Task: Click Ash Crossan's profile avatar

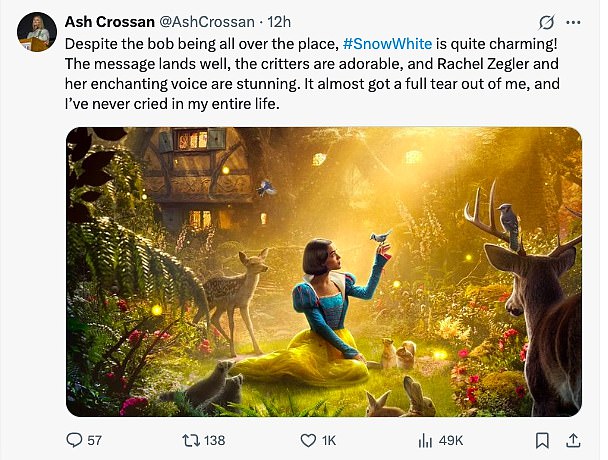Action: click(x=36, y=31)
